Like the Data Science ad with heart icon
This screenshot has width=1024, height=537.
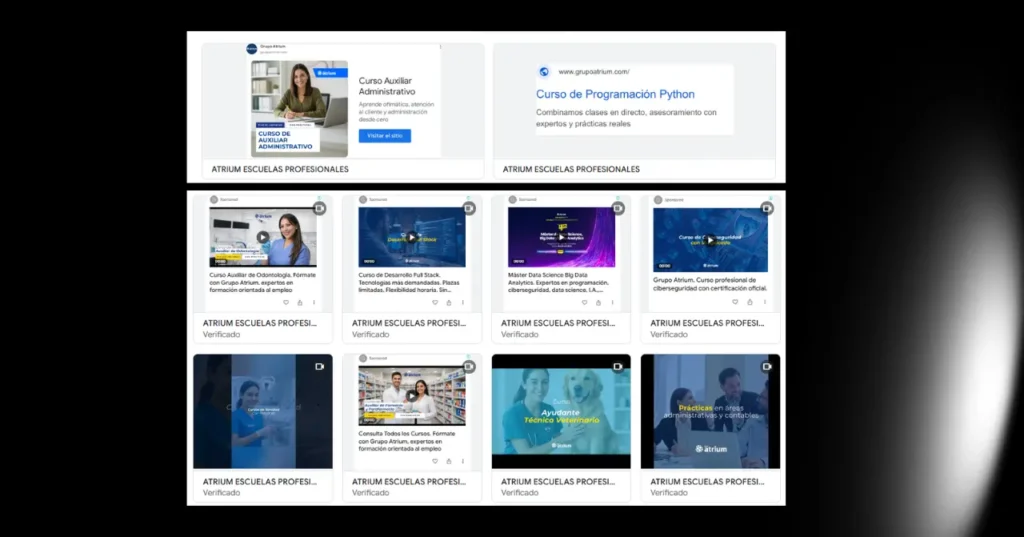584,302
